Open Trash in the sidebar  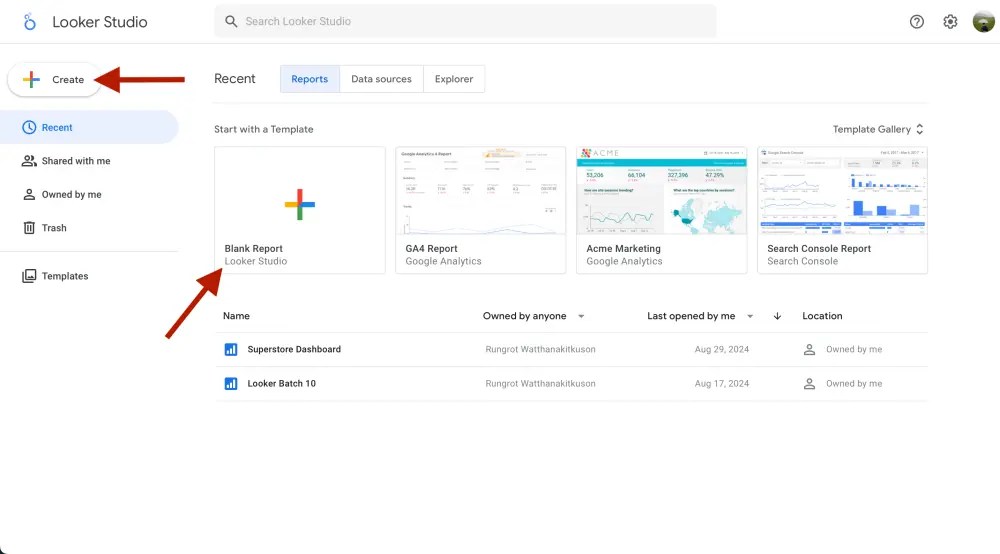pos(54,228)
